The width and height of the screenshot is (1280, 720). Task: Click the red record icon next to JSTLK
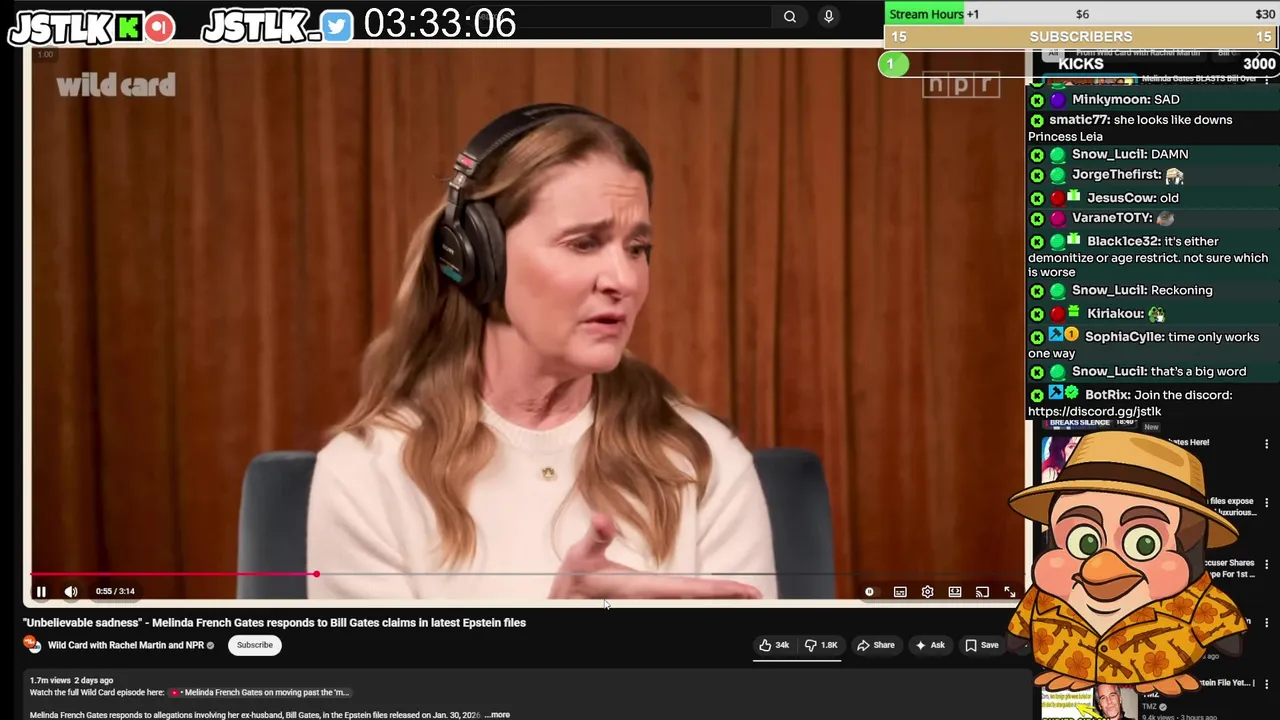click(x=159, y=28)
